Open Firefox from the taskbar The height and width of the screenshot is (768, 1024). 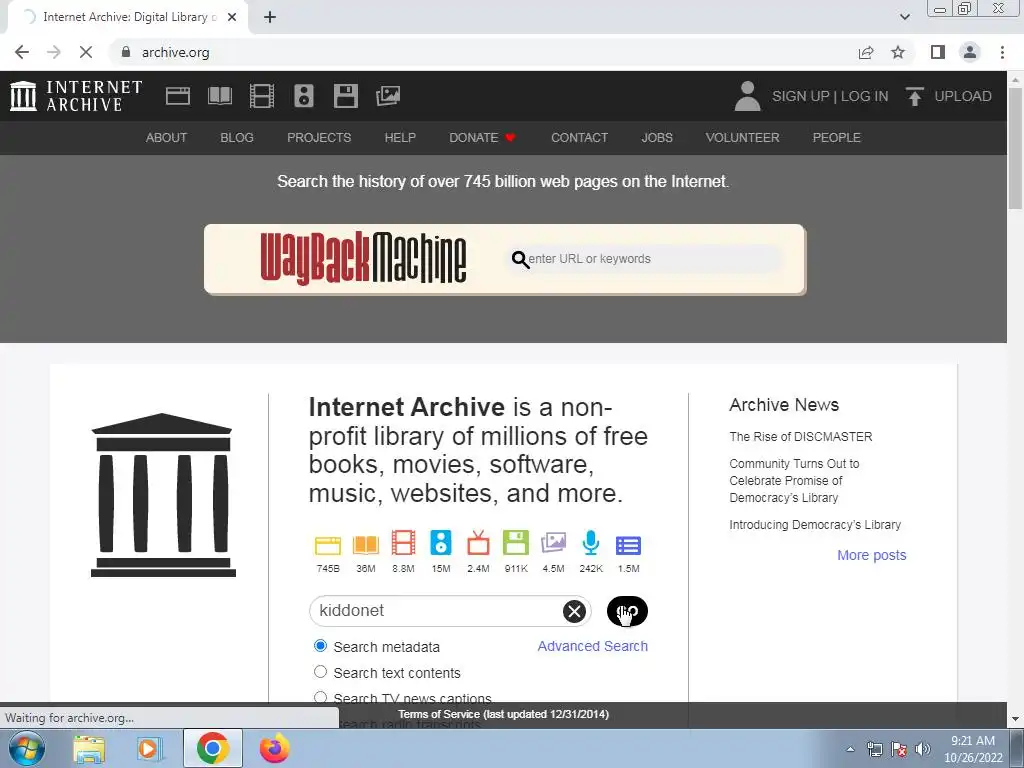pyautogui.click(x=274, y=748)
